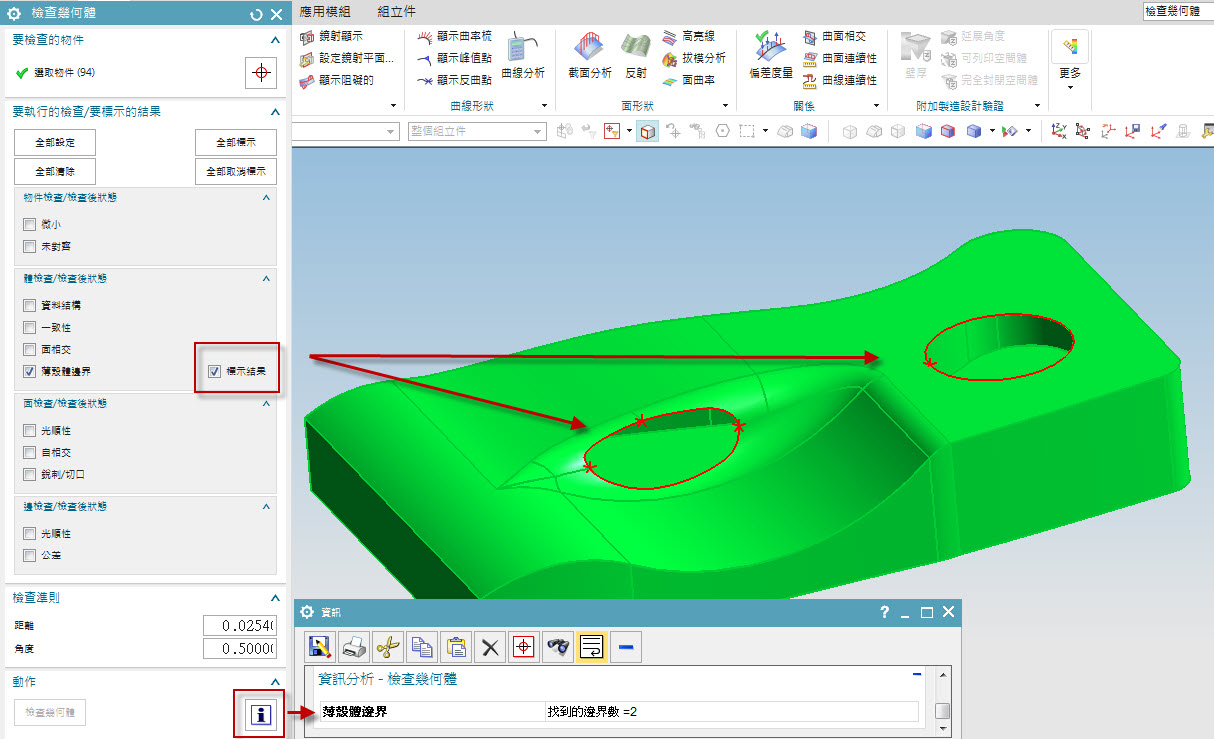Open dialog settings gear of 檢查幾何體

click(x=13, y=14)
